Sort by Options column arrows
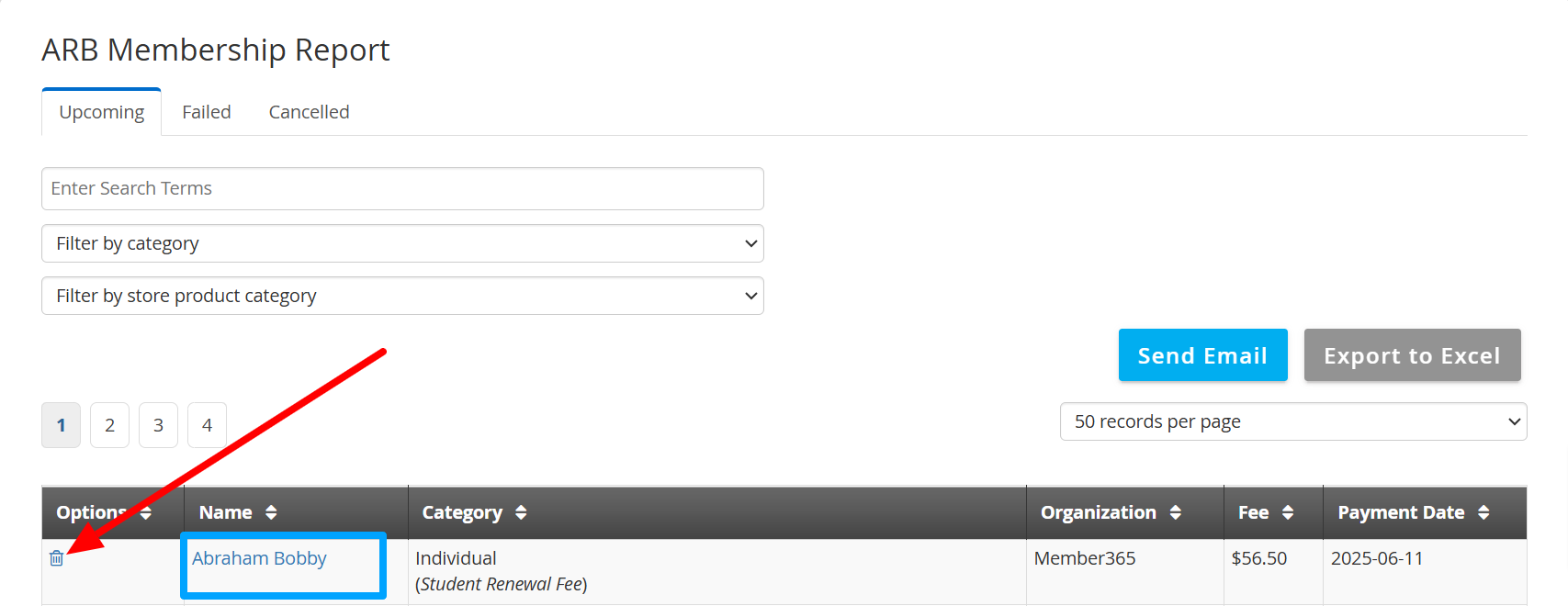Image resolution: width=1568 pixels, height=606 pixels. [x=146, y=512]
